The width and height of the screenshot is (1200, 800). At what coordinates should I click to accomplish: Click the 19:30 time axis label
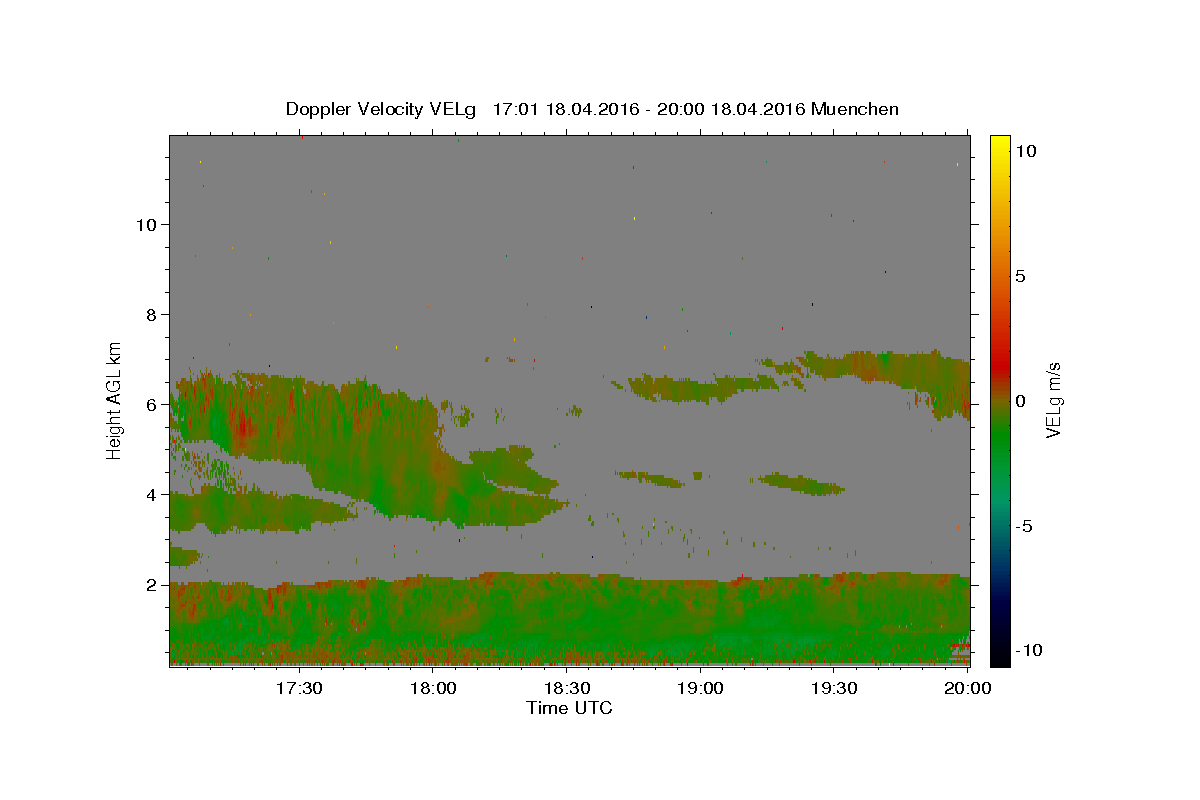coord(834,688)
